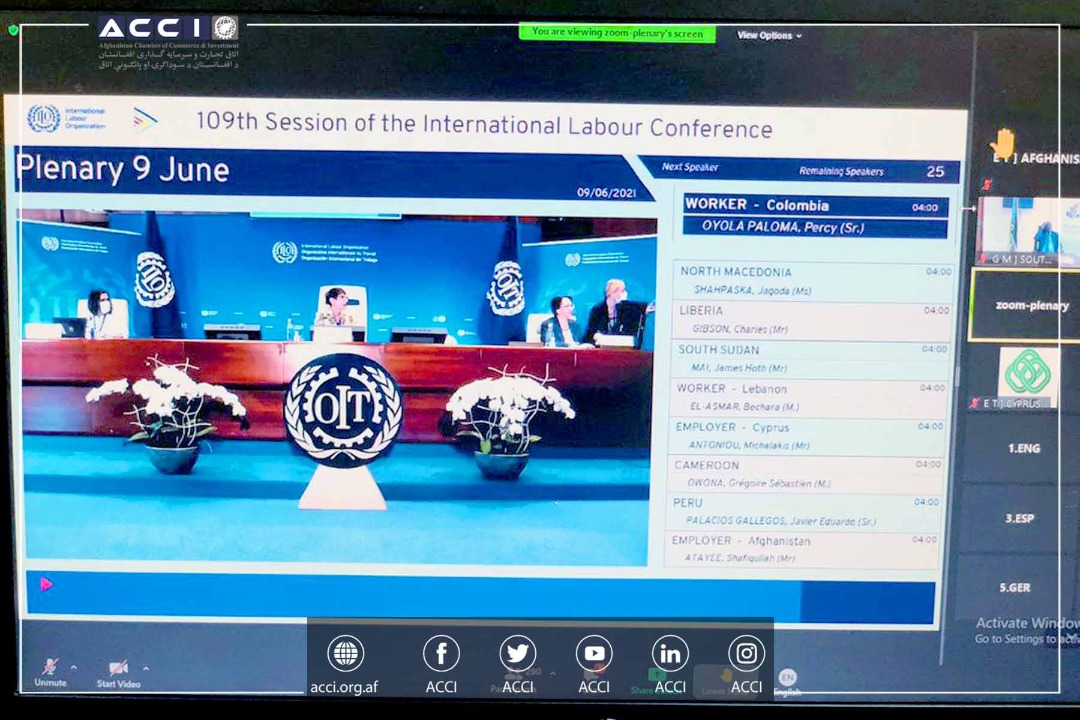Image resolution: width=1080 pixels, height=720 pixels.
Task: Click the 'Next Speaker' label
Action: [x=689, y=167]
